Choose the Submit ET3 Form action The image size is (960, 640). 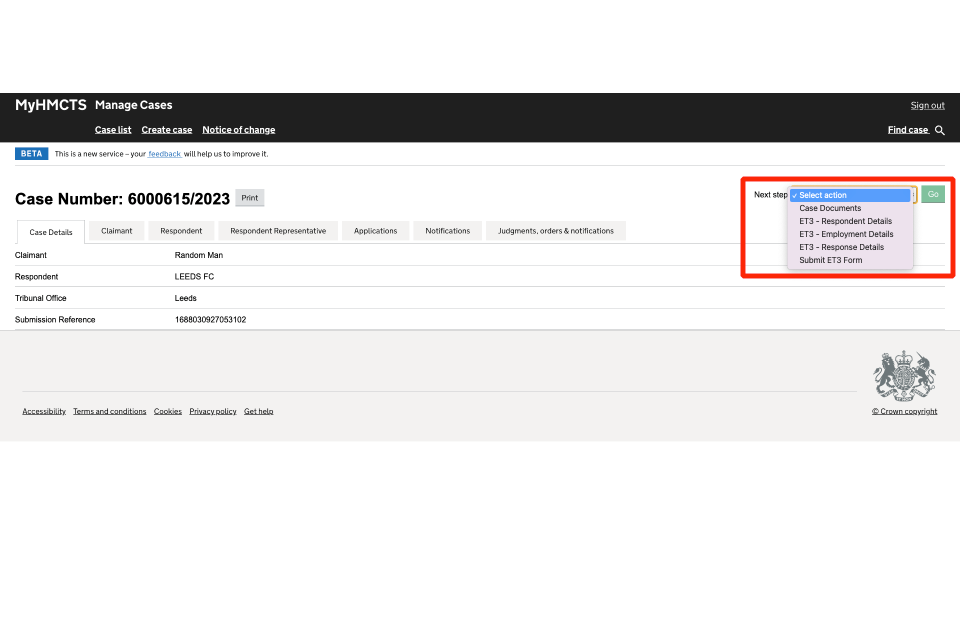tap(830, 260)
